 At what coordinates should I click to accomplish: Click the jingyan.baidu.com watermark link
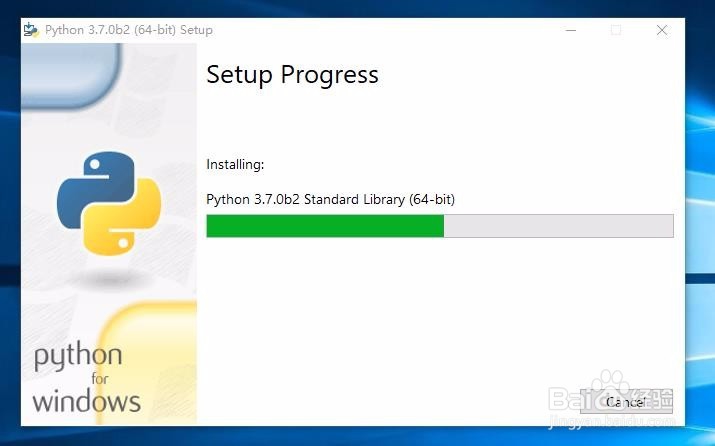click(612, 421)
